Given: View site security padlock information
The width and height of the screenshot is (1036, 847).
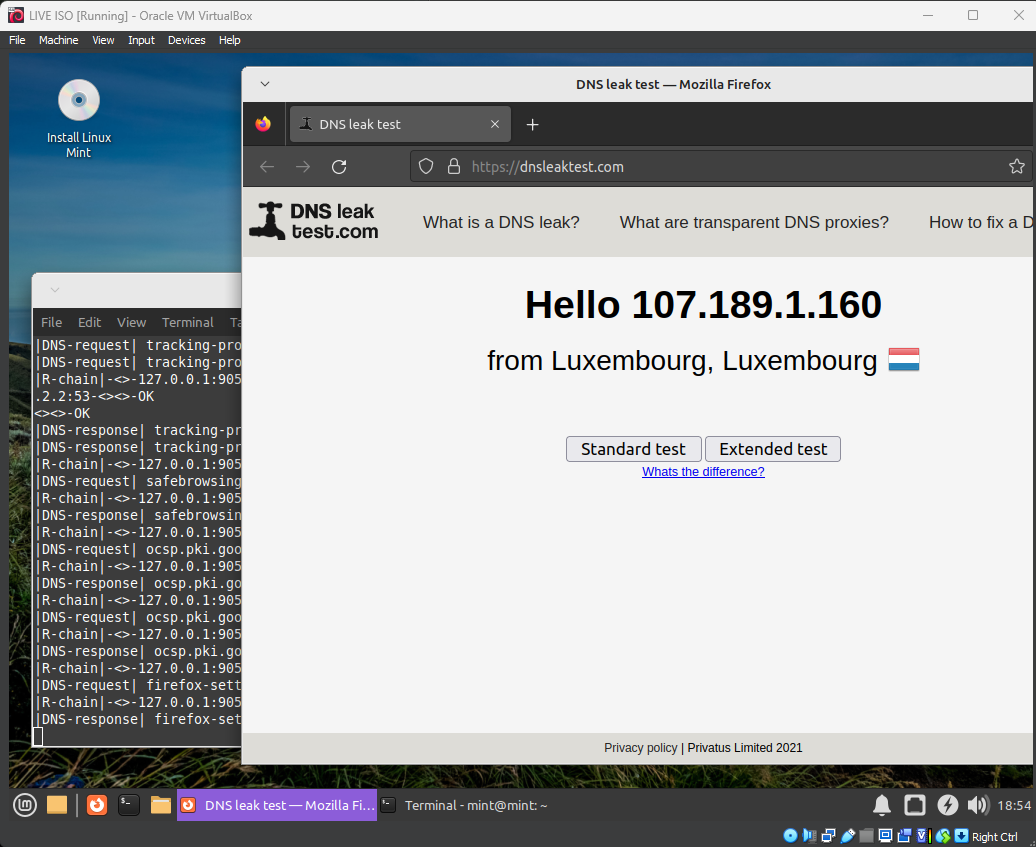Looking at the screenshot, I should point(454,166).
